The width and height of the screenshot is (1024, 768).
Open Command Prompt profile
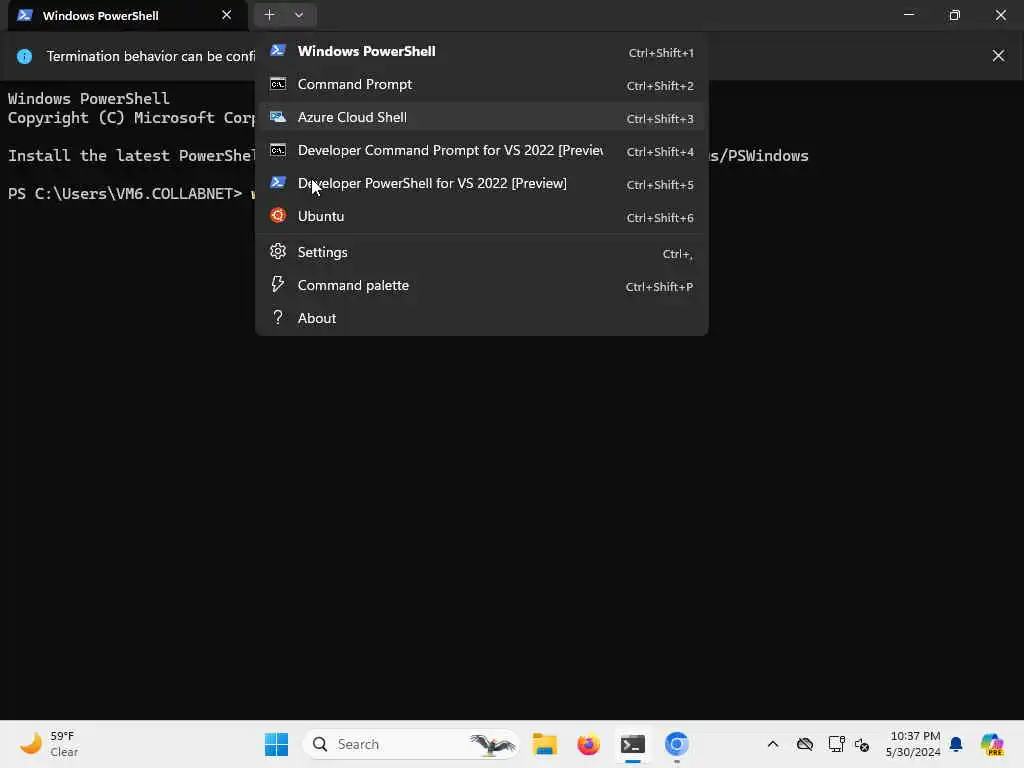pyautogui.click(x=481, y=85)
